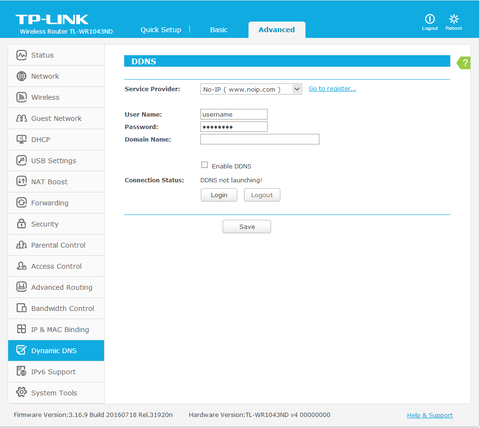Open the Forwarding menu label
The height and width of the screenshot is (428, 480).
(x=50, y=203)
